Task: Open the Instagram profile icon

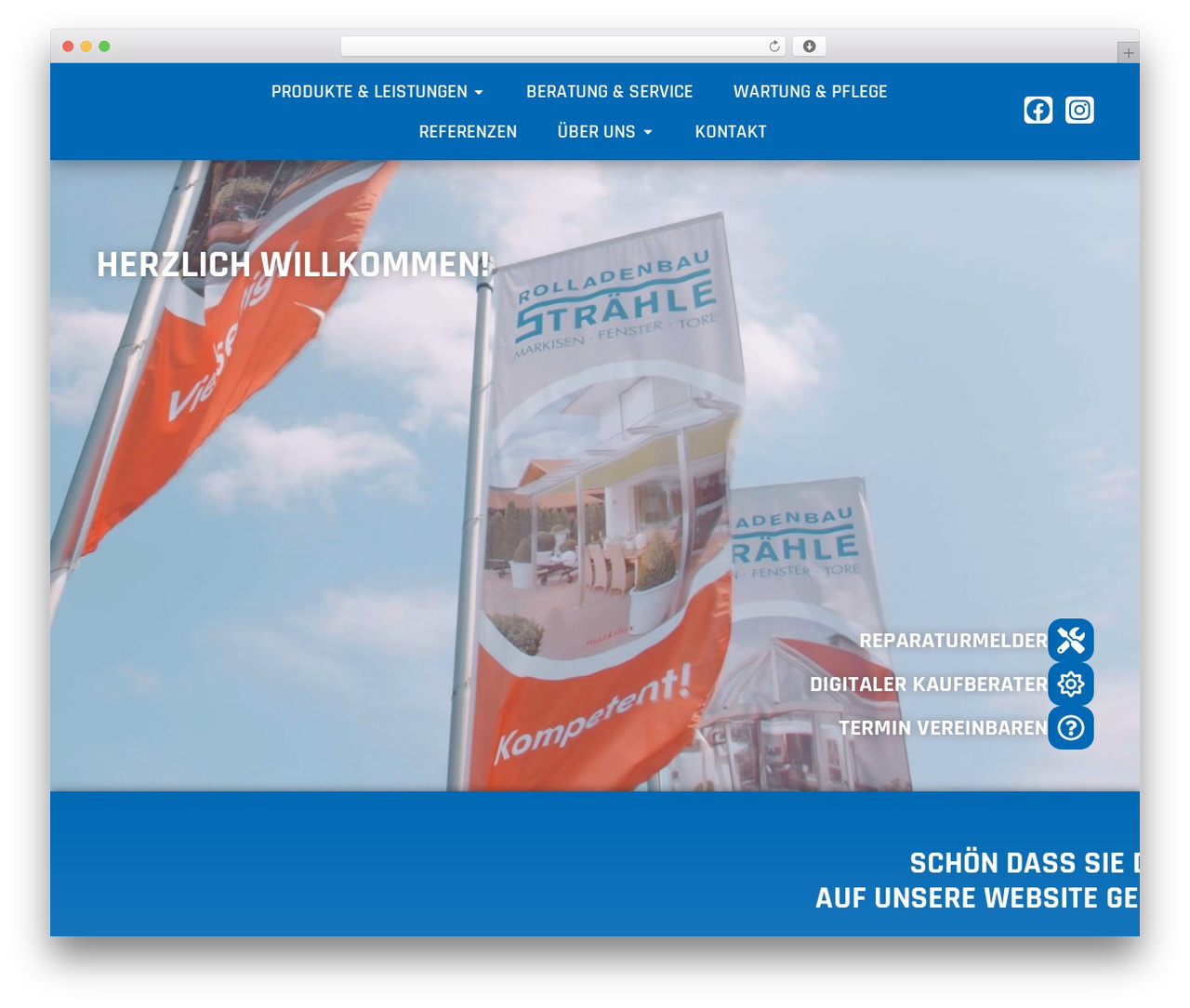Action: pos(1079,110)
